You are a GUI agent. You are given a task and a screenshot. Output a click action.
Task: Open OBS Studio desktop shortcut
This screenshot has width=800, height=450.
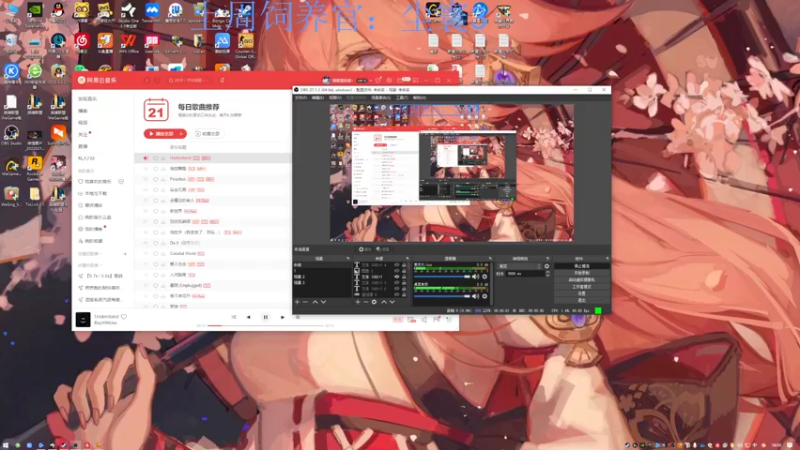[x=11, y=136]
